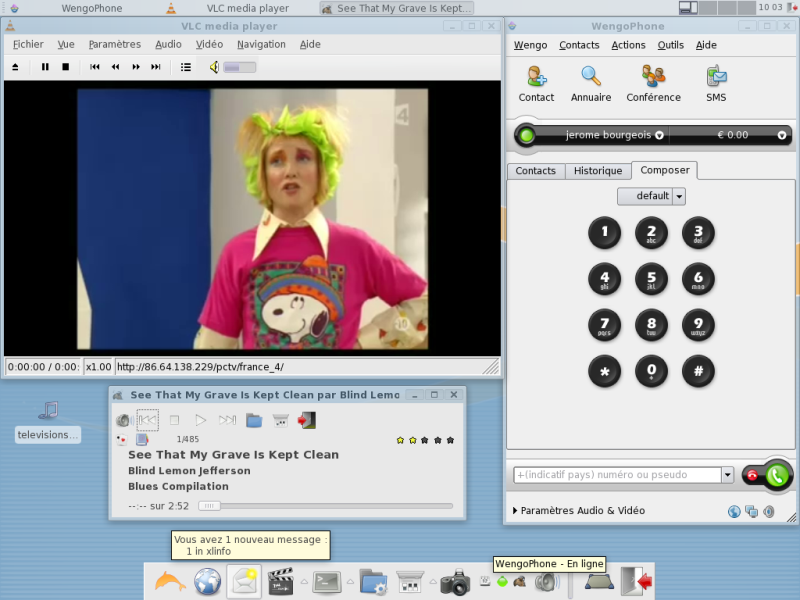Stop playback in VLC media player
The width and height of the screenshot is (800, 600).
point(65,67)
